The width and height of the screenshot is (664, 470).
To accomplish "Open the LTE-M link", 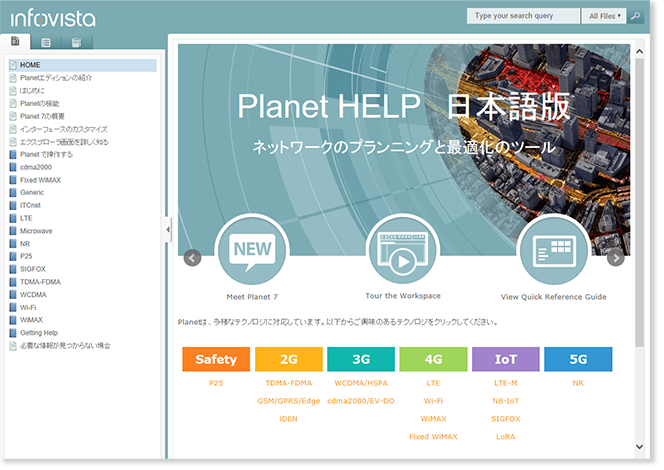I will coord(506,383).
